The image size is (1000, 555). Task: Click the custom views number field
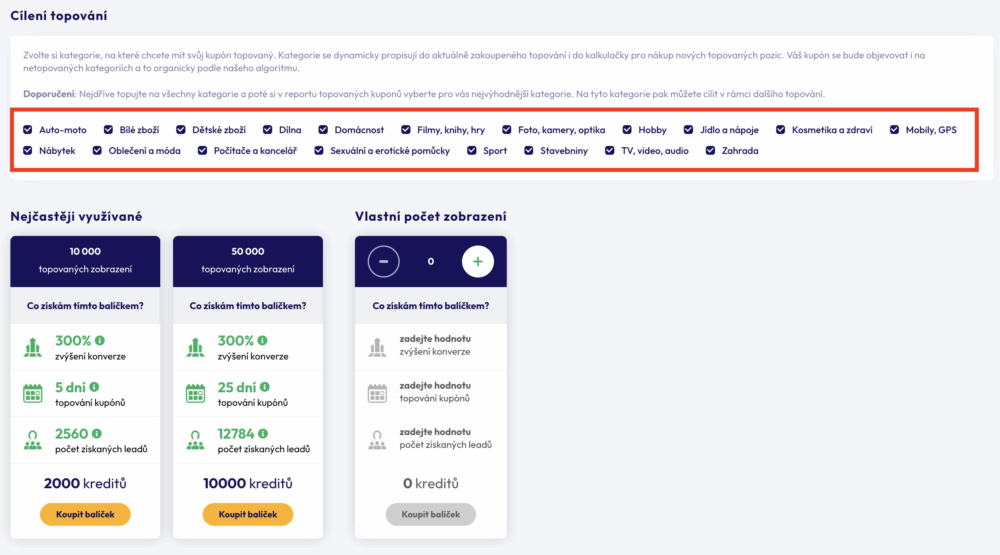pos(430,261)
